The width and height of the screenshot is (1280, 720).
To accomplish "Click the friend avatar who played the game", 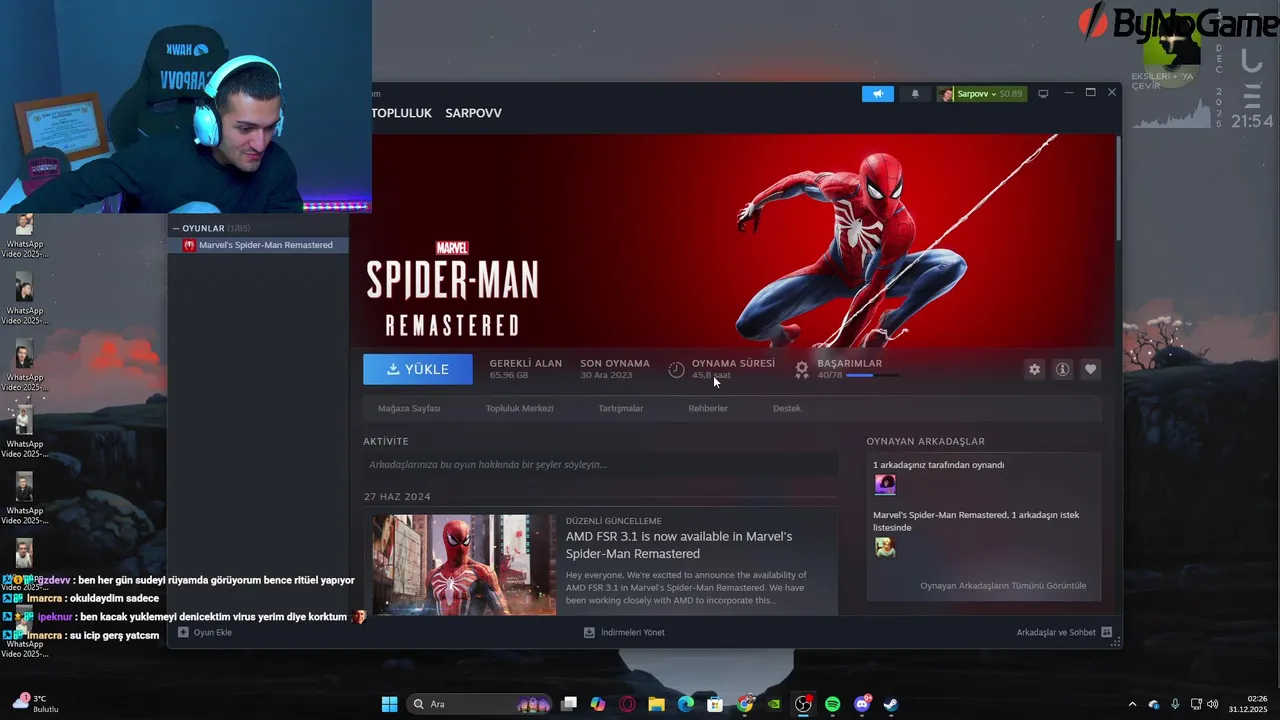I will (x=885, y=485).
